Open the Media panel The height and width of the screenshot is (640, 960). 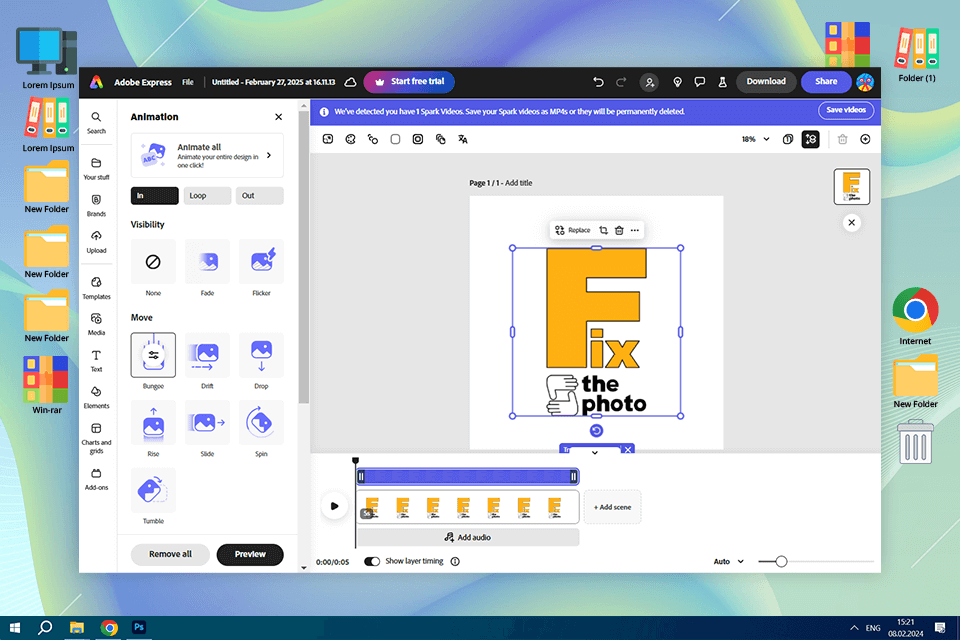[96, 325]
